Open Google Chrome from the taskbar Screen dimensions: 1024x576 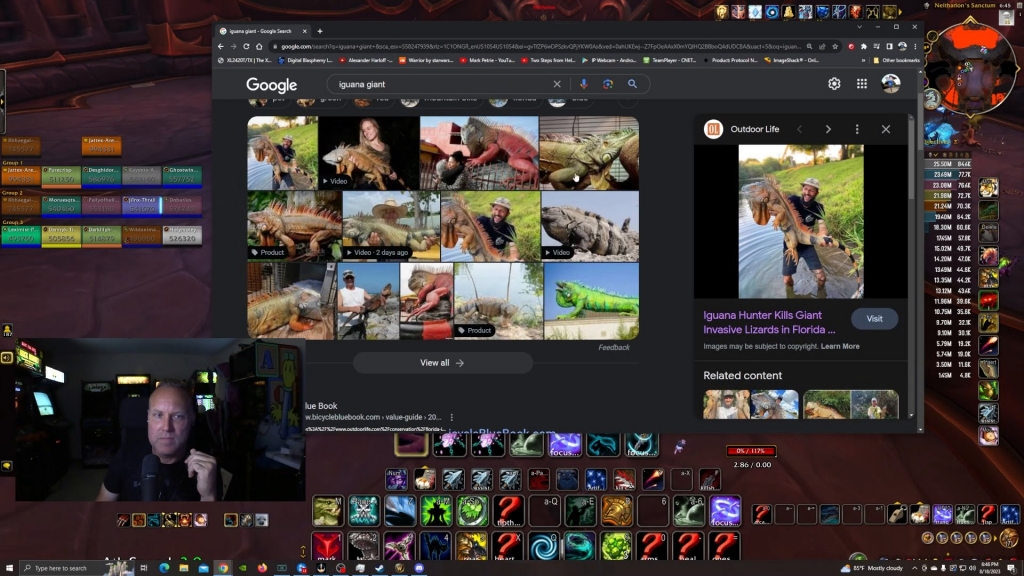point(223,568)
